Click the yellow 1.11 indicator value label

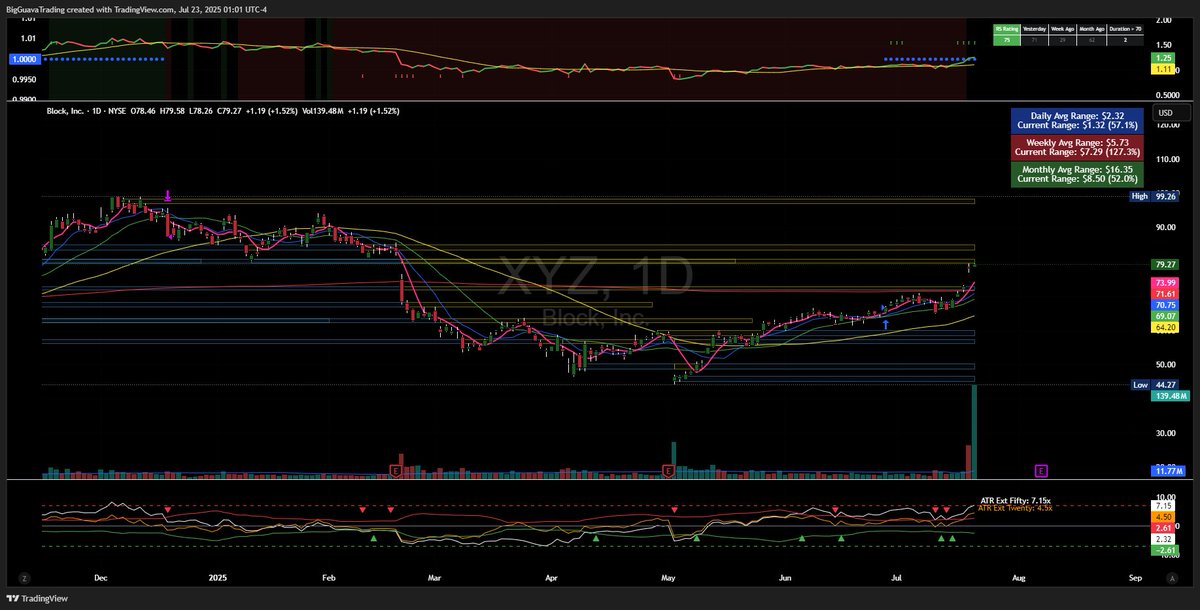[1164, 69]
